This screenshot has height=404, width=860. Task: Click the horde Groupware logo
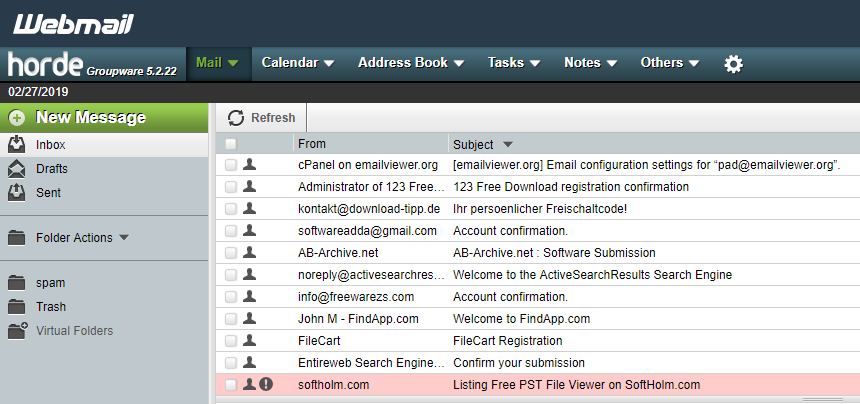[x=92, y=65]
